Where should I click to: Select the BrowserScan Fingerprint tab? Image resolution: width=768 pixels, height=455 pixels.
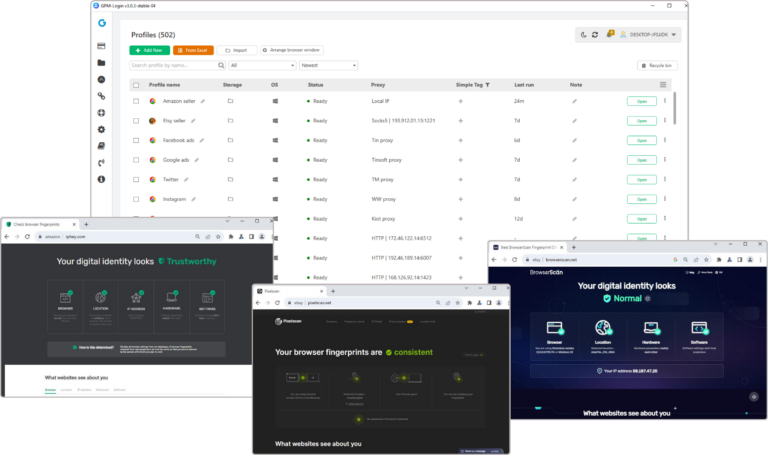click(528, 247)
